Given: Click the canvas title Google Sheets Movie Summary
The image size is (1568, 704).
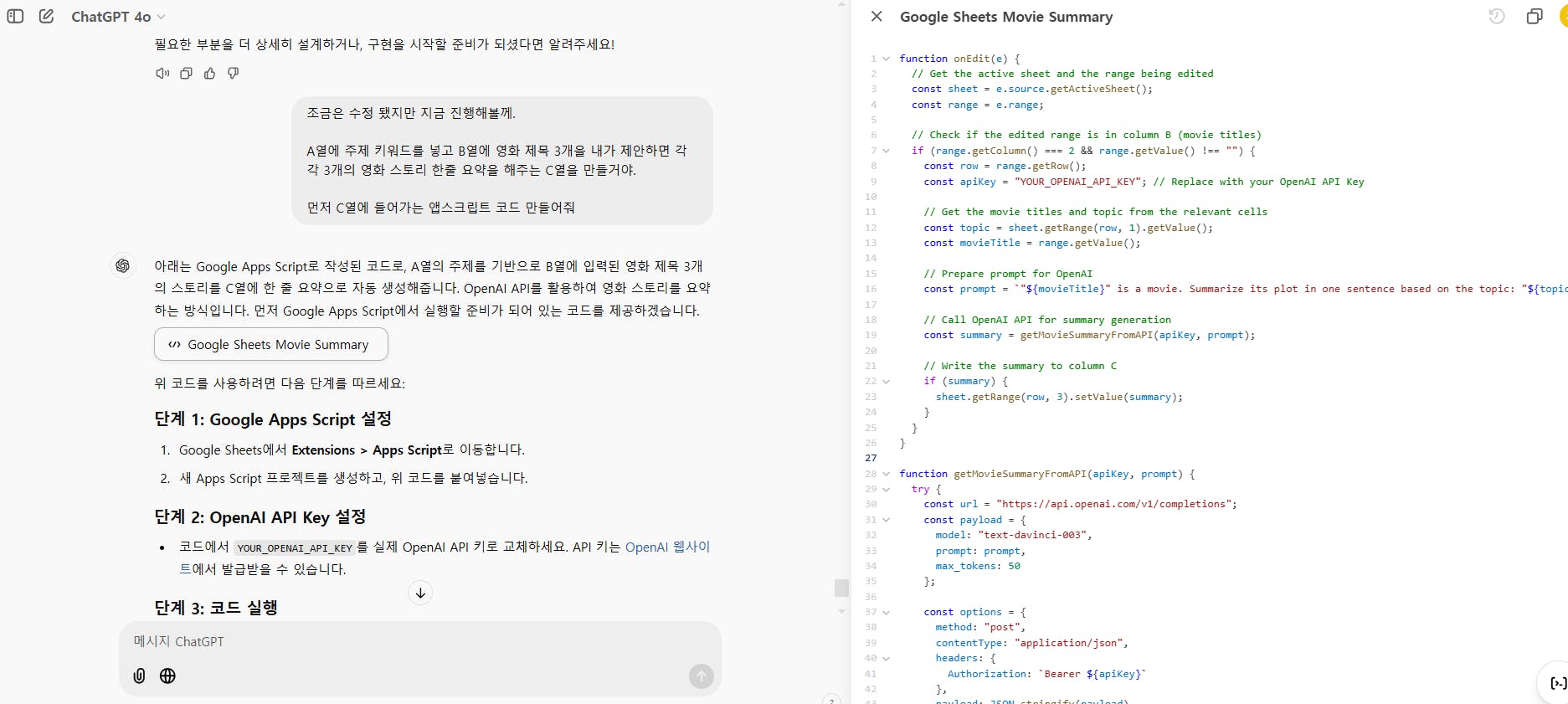Looking at the screenshot, I should tap(1006, 17).
